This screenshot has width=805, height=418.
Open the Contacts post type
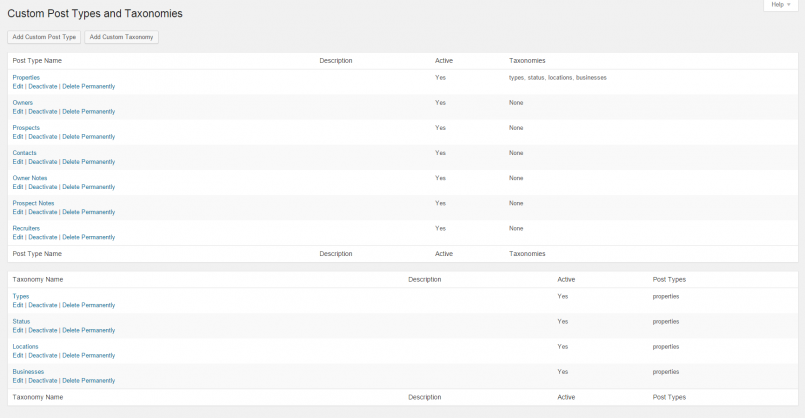point(25,153)
